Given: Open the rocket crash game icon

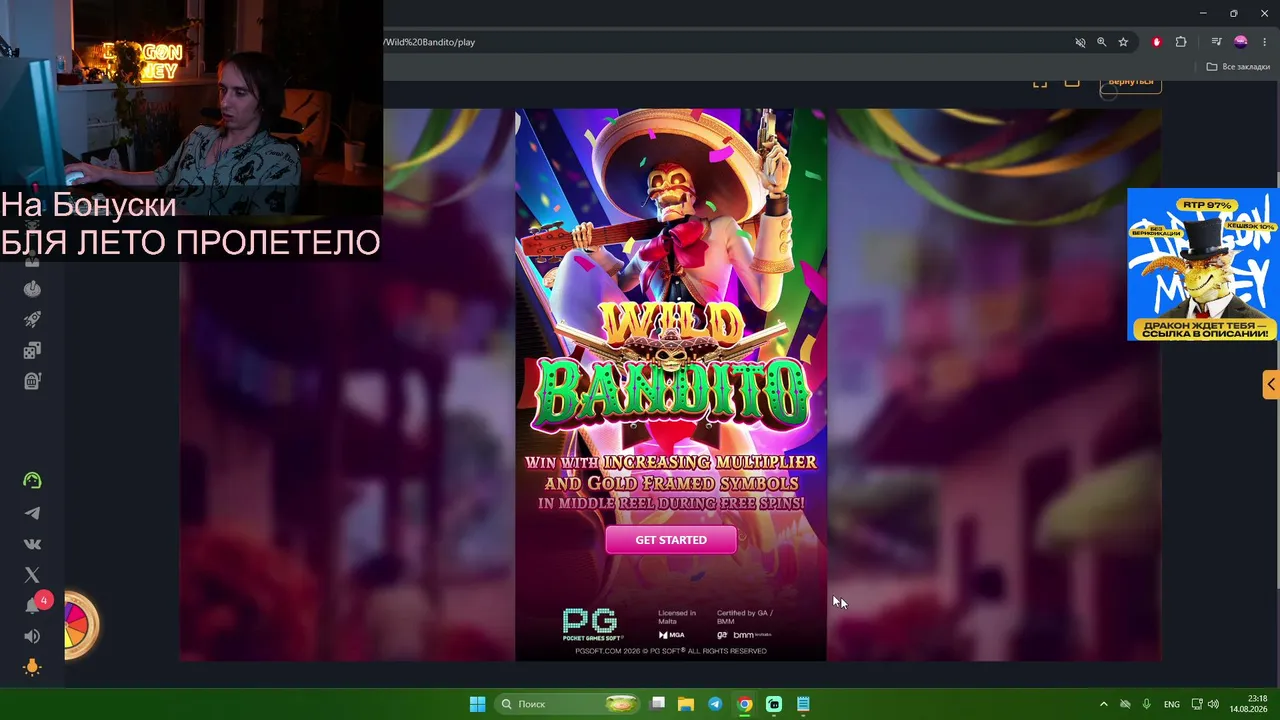Looking at the screenshot, I should coord(32,320).
